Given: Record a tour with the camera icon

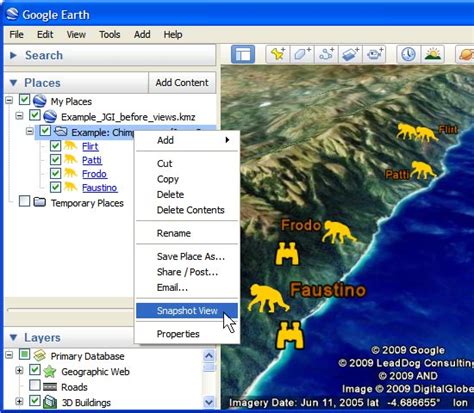Looking at the screenshot, I should point(375,54).
